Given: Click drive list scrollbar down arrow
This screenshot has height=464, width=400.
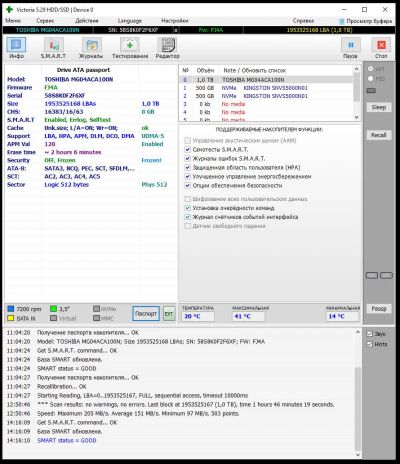Looking at the screenshot, I should 356,117.
